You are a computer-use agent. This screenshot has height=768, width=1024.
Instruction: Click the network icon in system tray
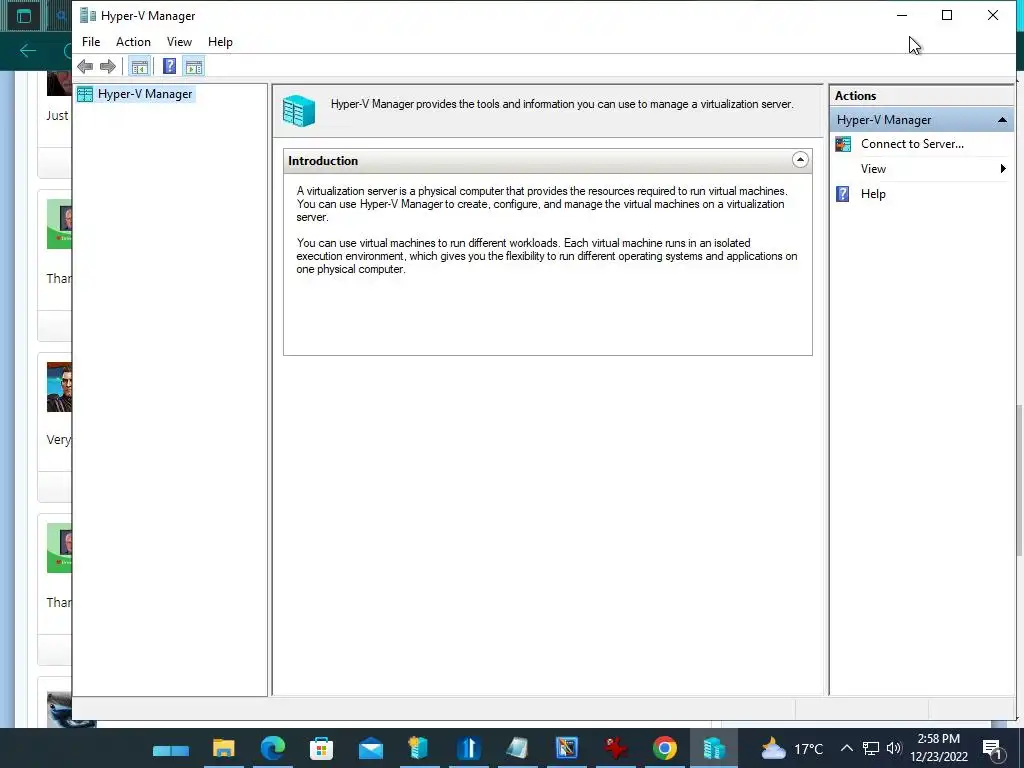point(871,748)
